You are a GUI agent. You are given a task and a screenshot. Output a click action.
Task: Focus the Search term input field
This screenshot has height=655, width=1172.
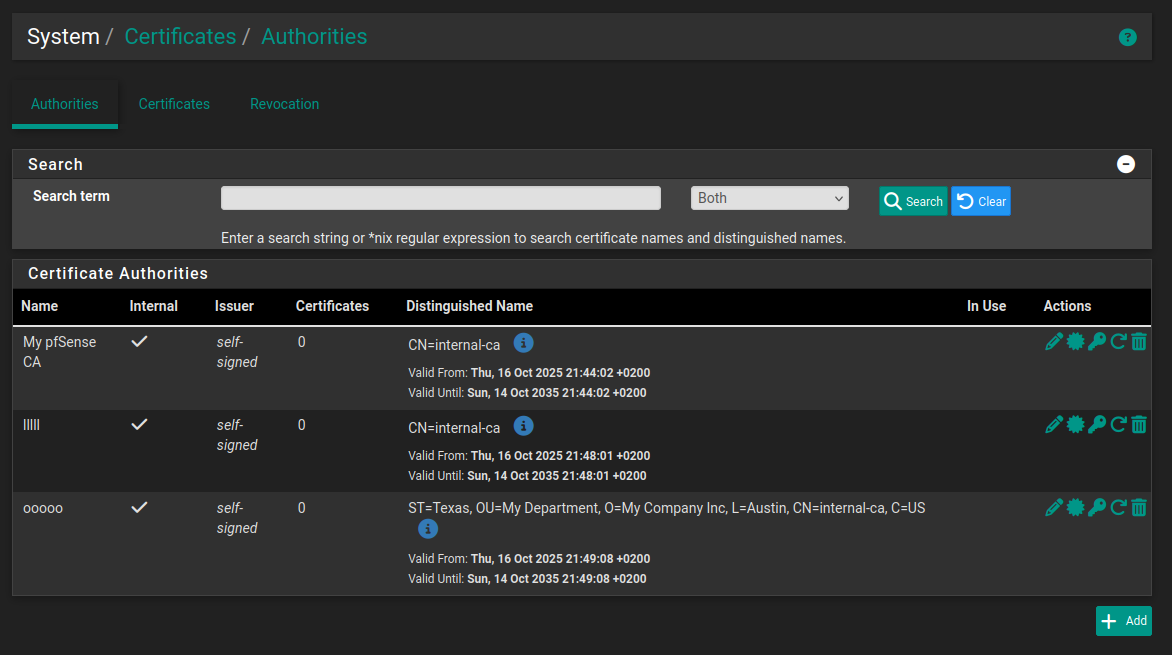440,198
